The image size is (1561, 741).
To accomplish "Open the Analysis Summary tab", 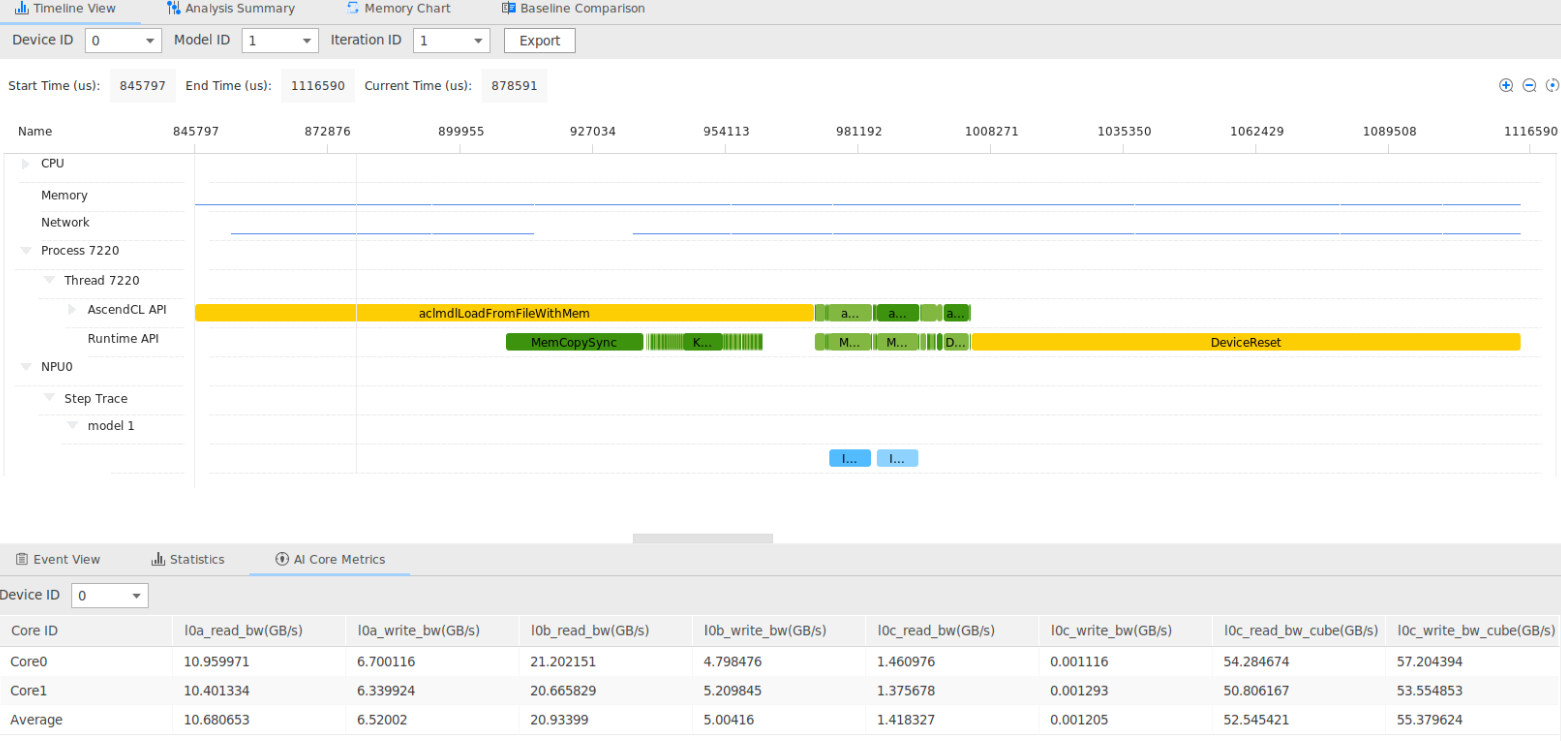I will (x=231, y=9).
